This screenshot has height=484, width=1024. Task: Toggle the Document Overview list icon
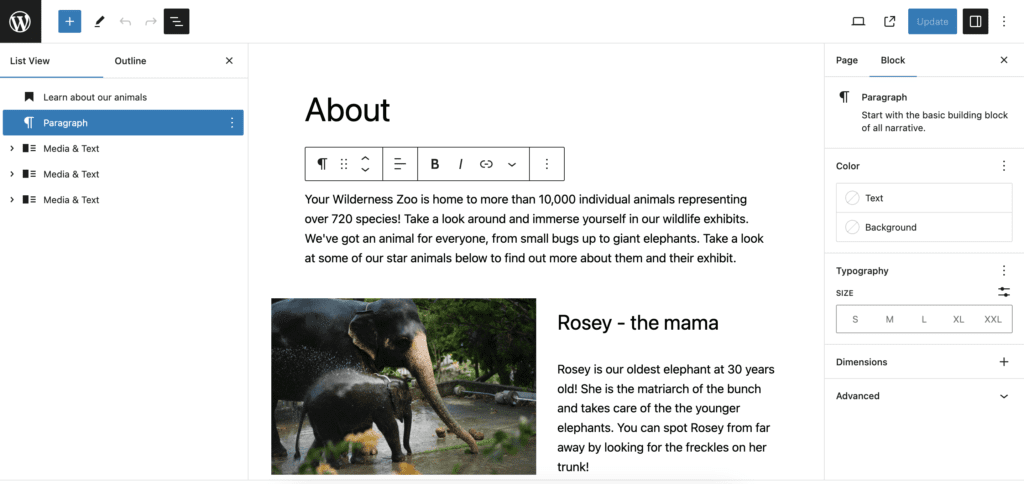[176, 21]
